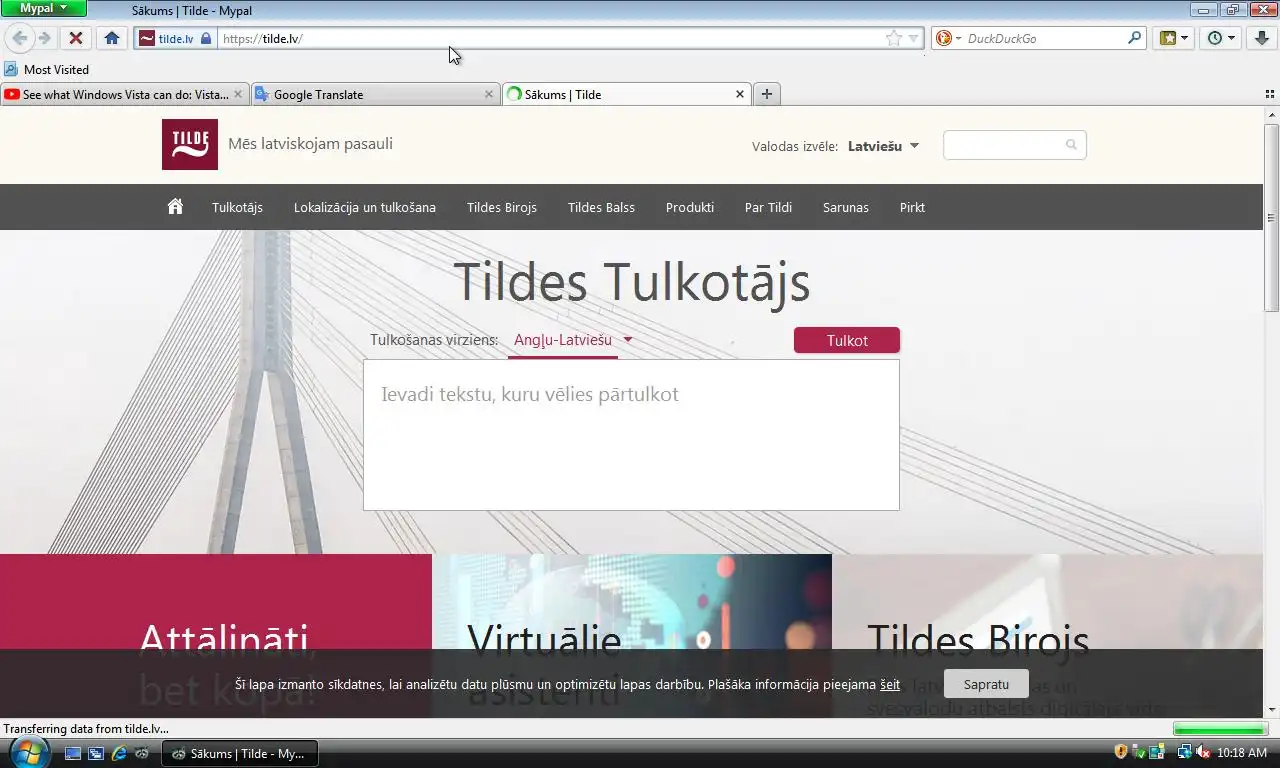The width and height of the screenshot is (1280, 768).
Task: Open Lokalizācija un tulkošana menu
Action: click(365, 208)
